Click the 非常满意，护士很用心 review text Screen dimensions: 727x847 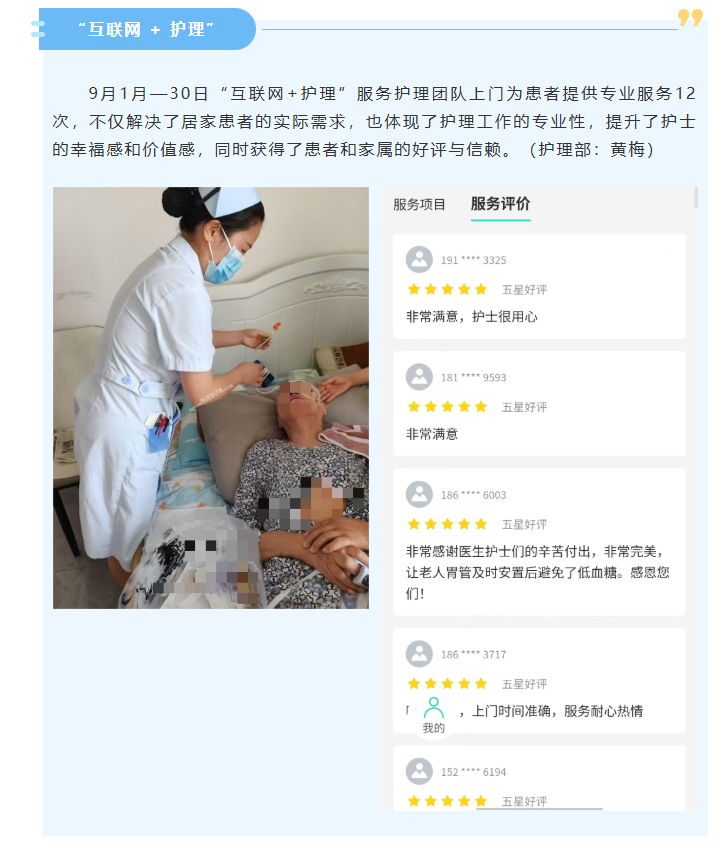click(x=472, y=317)
